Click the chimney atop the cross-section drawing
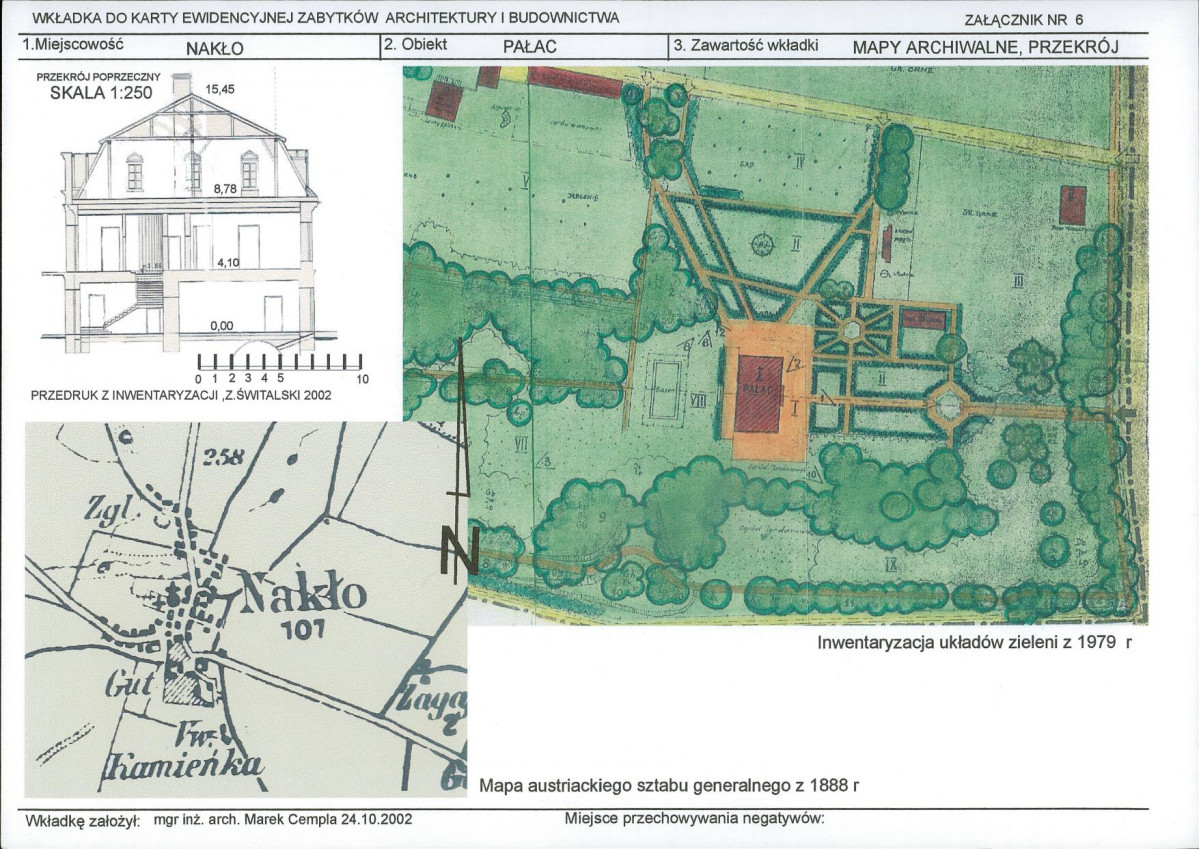This screenshot has height=849, width=1199. (181, 84)
